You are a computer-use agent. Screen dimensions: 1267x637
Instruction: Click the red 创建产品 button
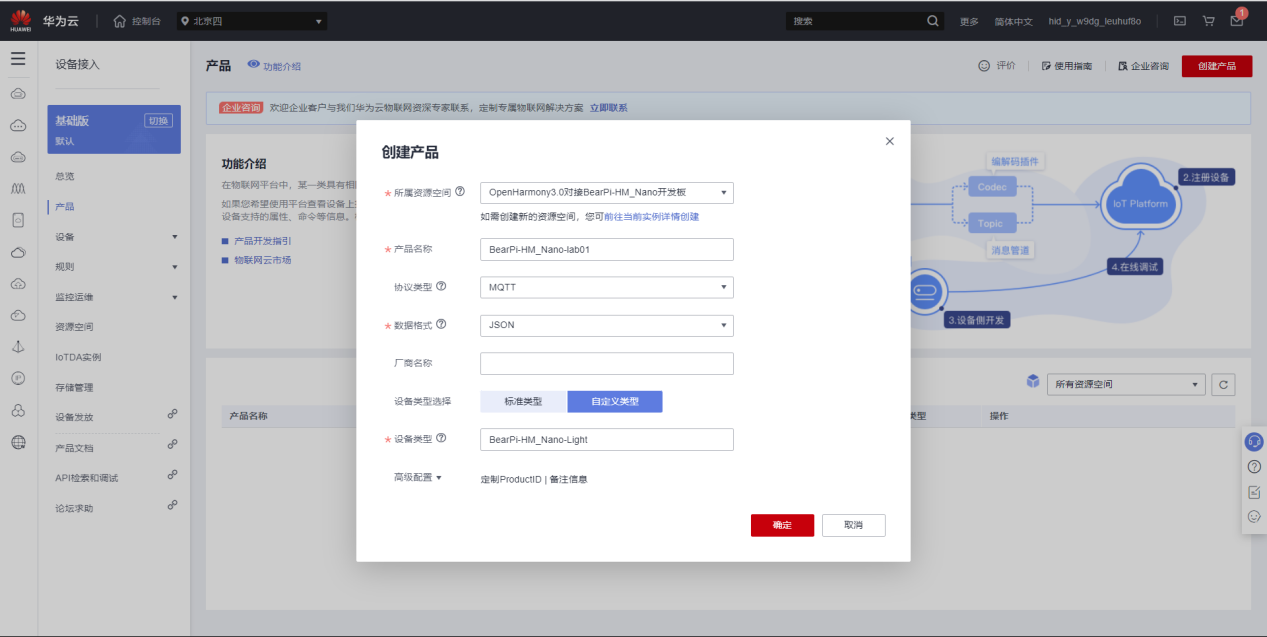(1216, 66)
